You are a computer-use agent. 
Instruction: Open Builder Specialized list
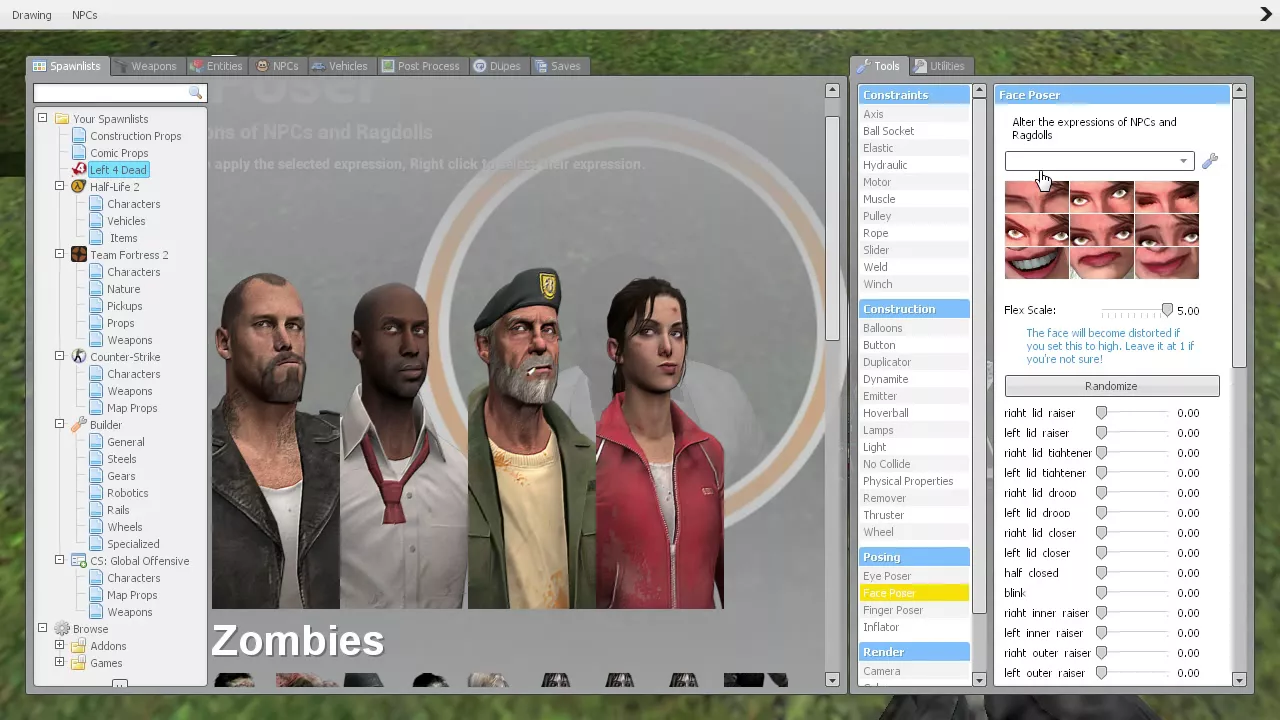coord(133,544)
